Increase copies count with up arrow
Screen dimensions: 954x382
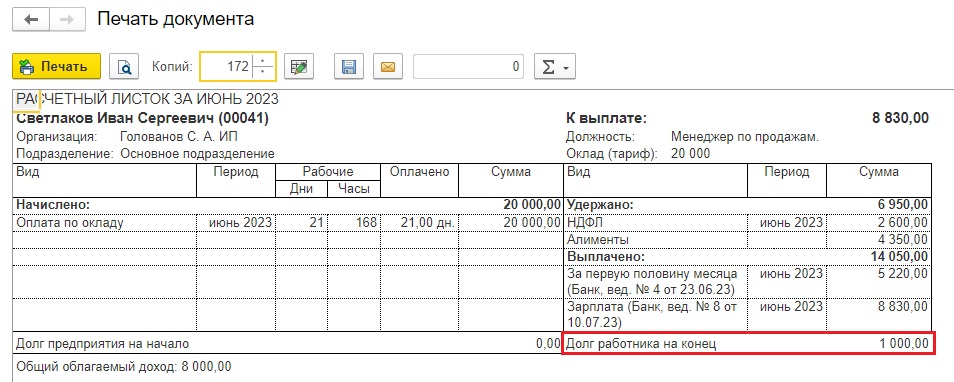pos(263,60)
